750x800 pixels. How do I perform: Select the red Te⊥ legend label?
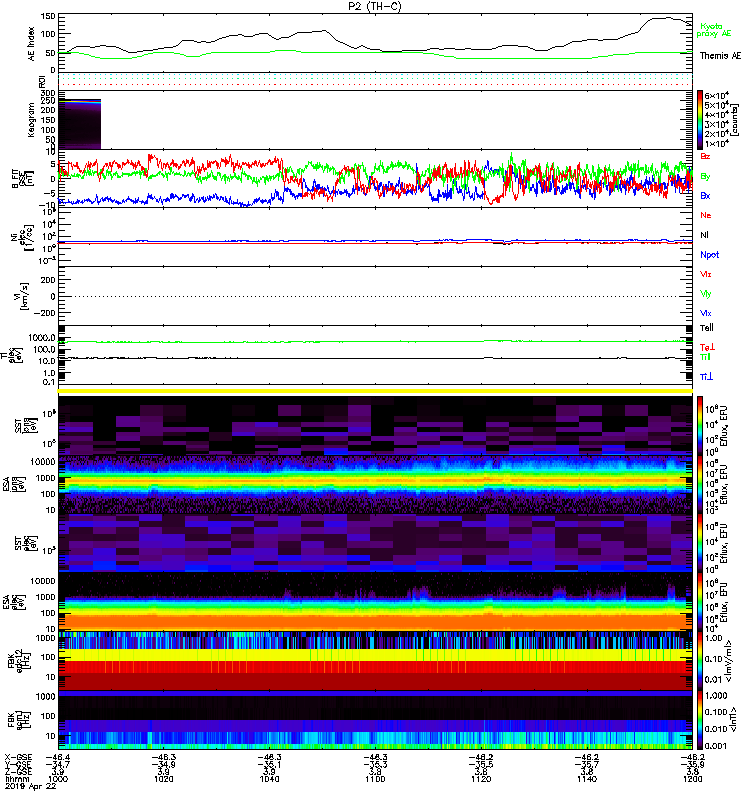click(x=707, y=347)
